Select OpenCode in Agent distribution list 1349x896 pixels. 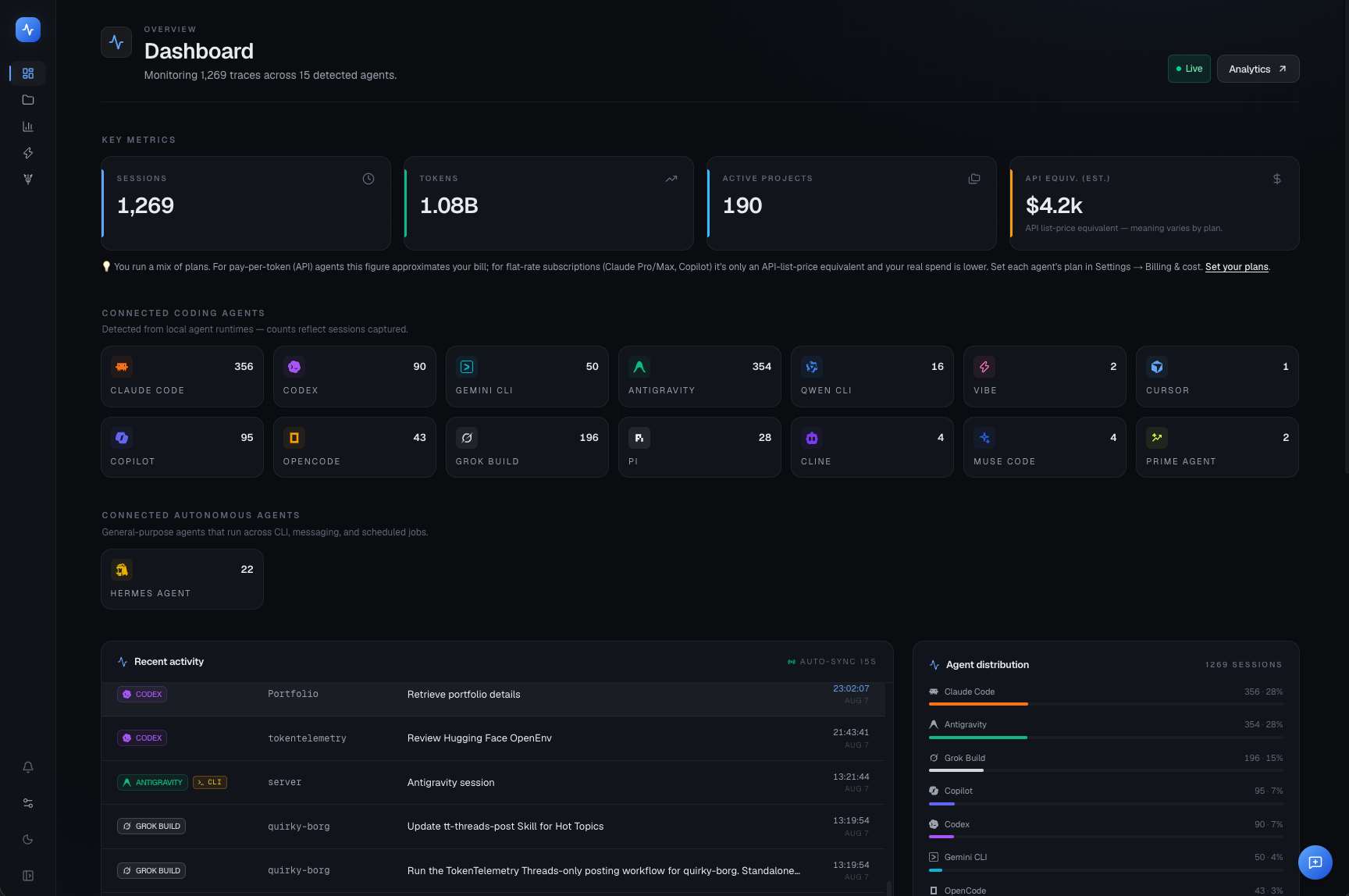1105,891
